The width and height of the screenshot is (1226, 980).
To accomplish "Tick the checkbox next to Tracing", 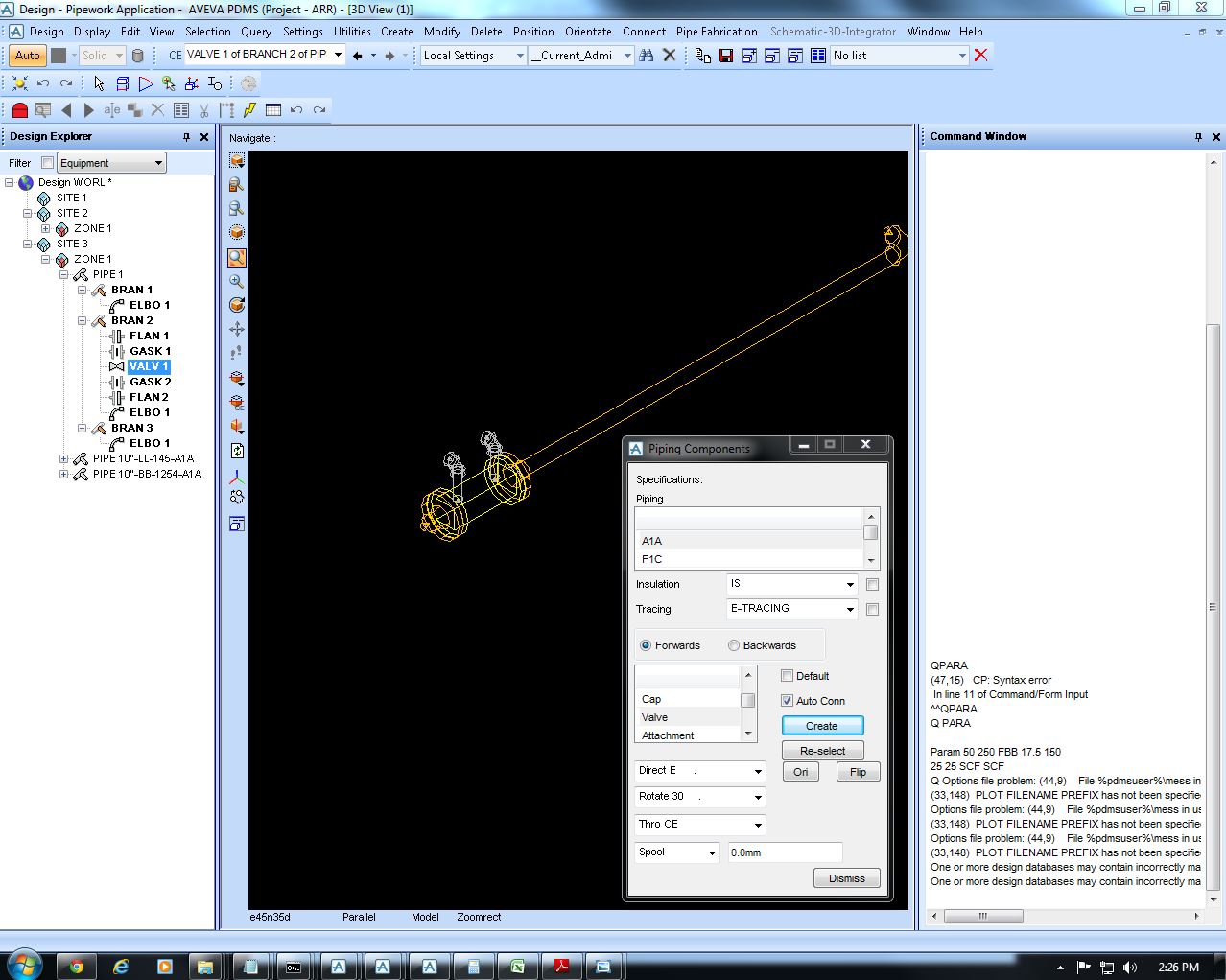I will point(872,609).
